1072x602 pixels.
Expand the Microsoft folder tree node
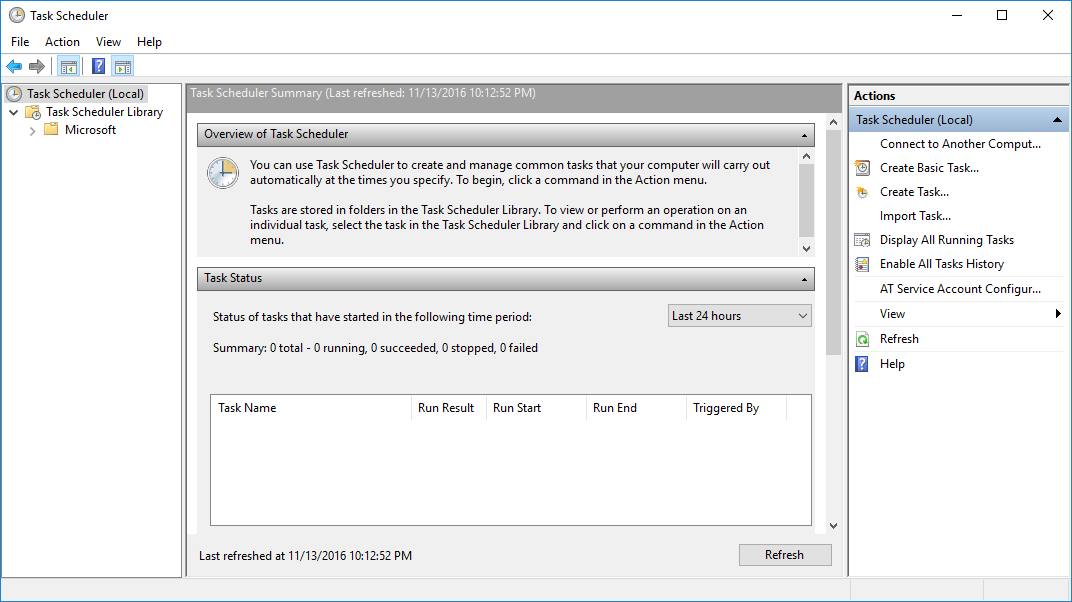[33, 130]
